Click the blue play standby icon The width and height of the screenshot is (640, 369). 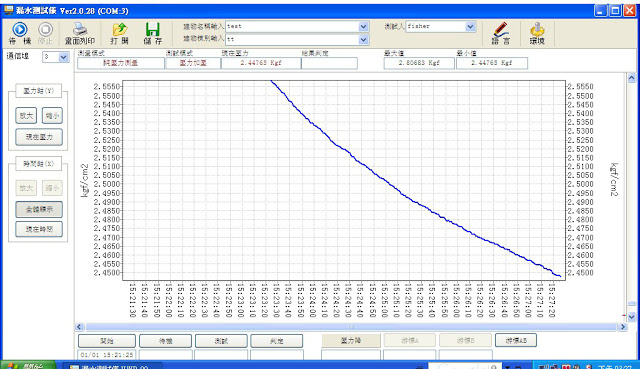coord(20,29)
